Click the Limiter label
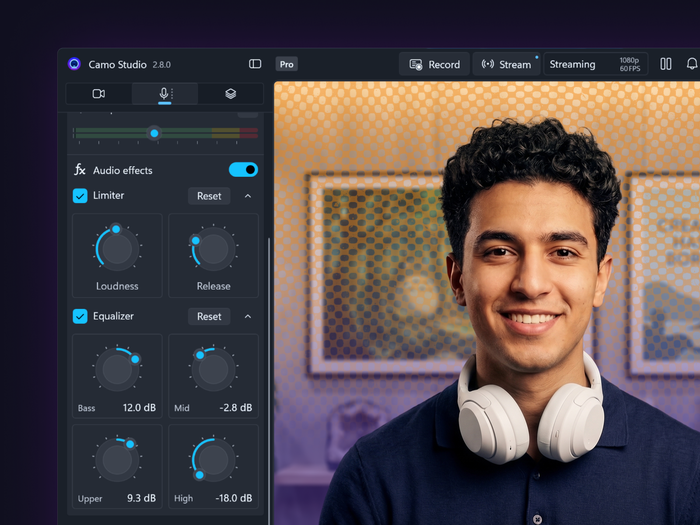Image resolution: width=700 pixels, height=525 pixels. (108, 196)
